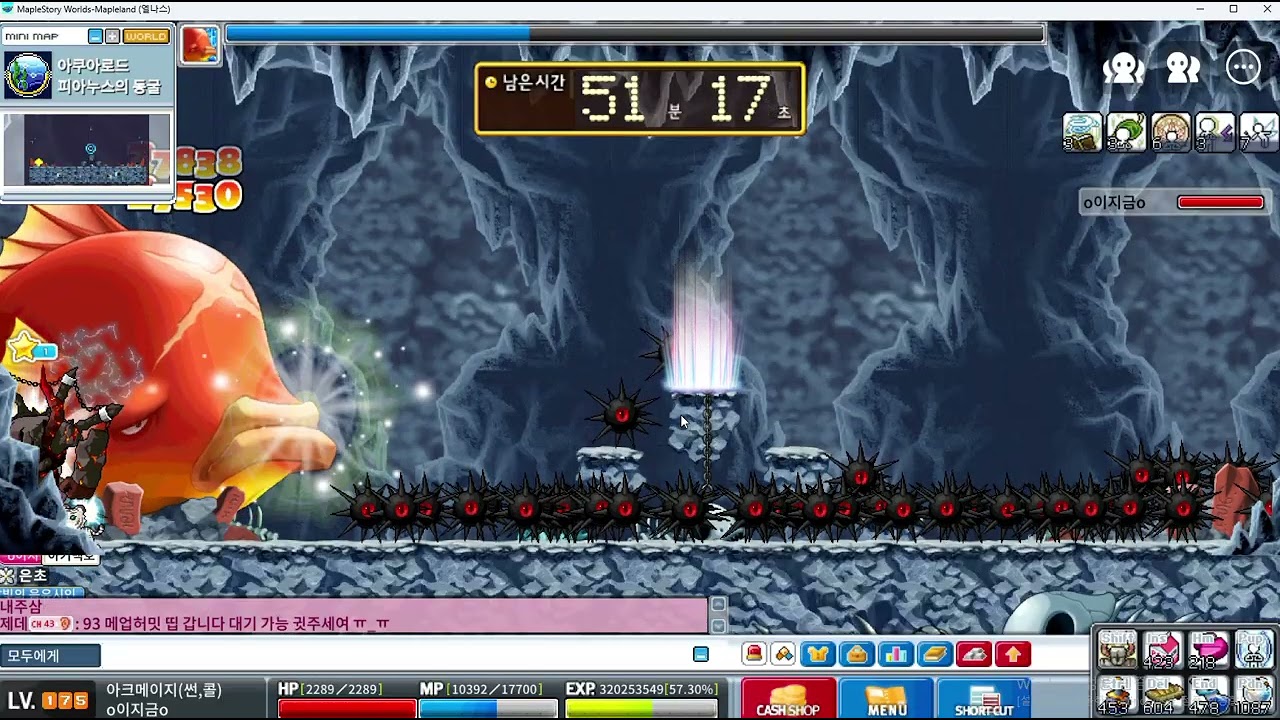Click the map name 피아누스의 동굴
The image size is (1280, 720).
pyautogui.click(x=108, y=86)
